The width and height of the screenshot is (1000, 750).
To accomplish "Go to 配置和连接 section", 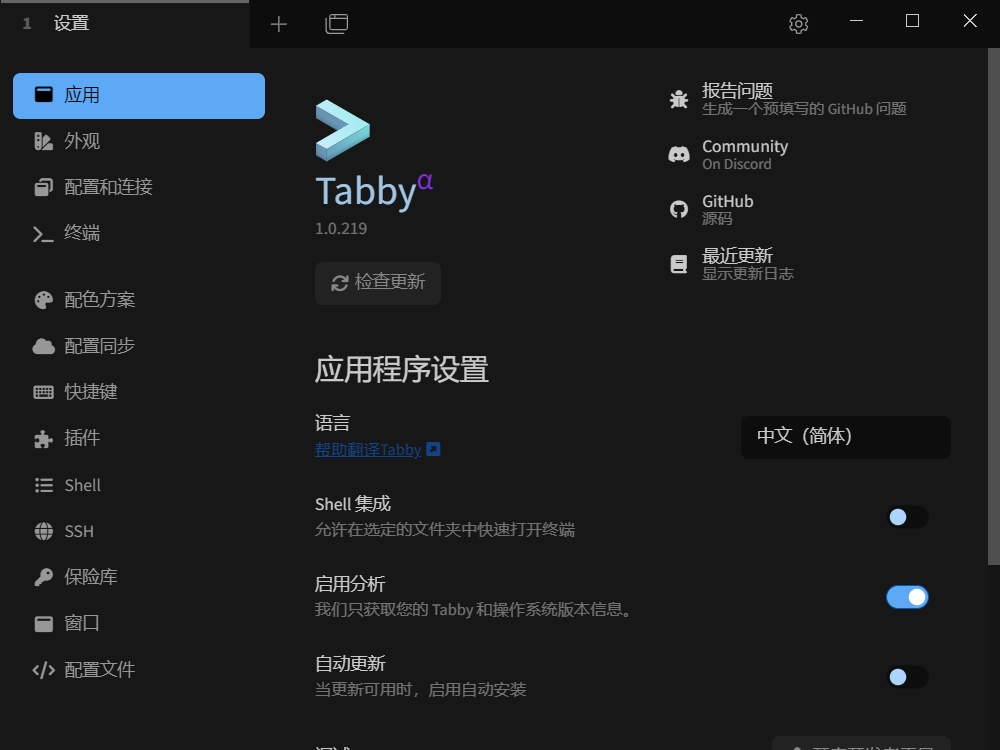I will [139, 187].
